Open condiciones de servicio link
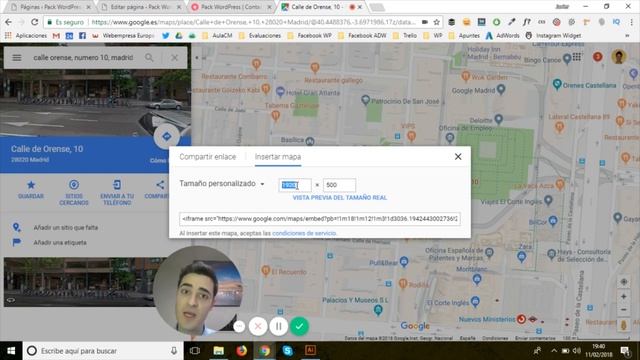 (304, 233)
